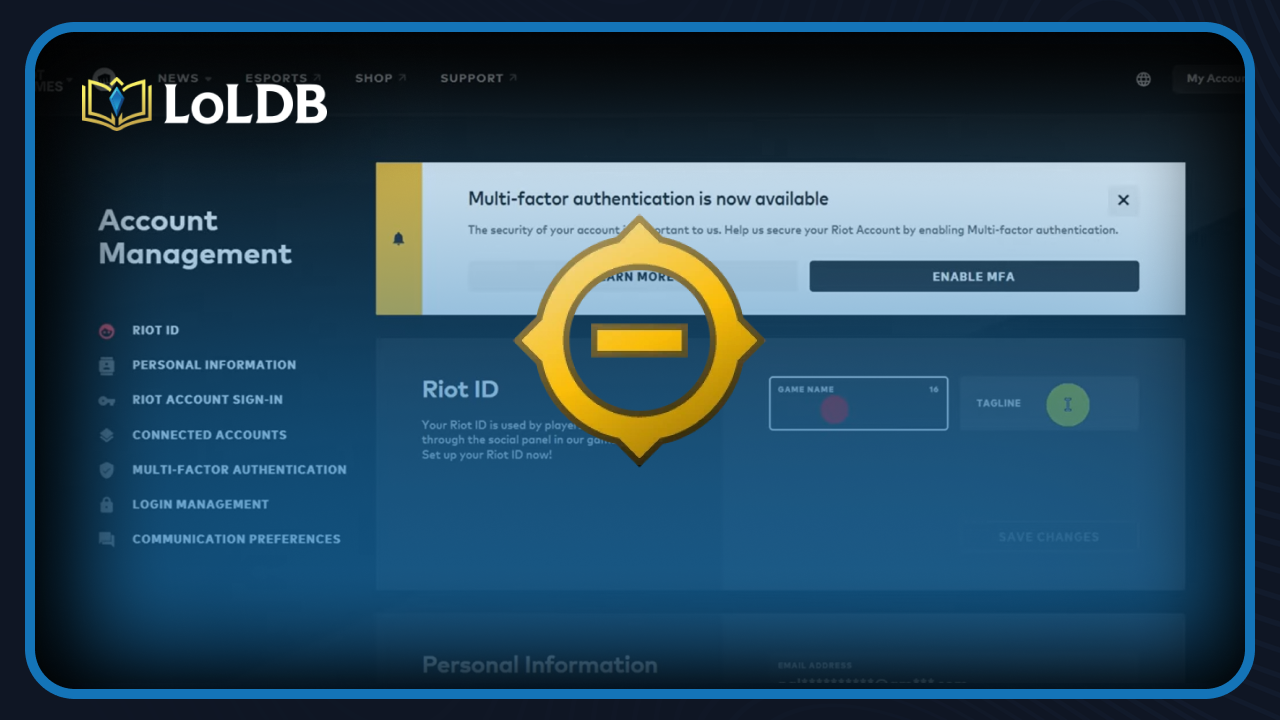
Task: Click the bell notification icon
Action: click(399, 239)
